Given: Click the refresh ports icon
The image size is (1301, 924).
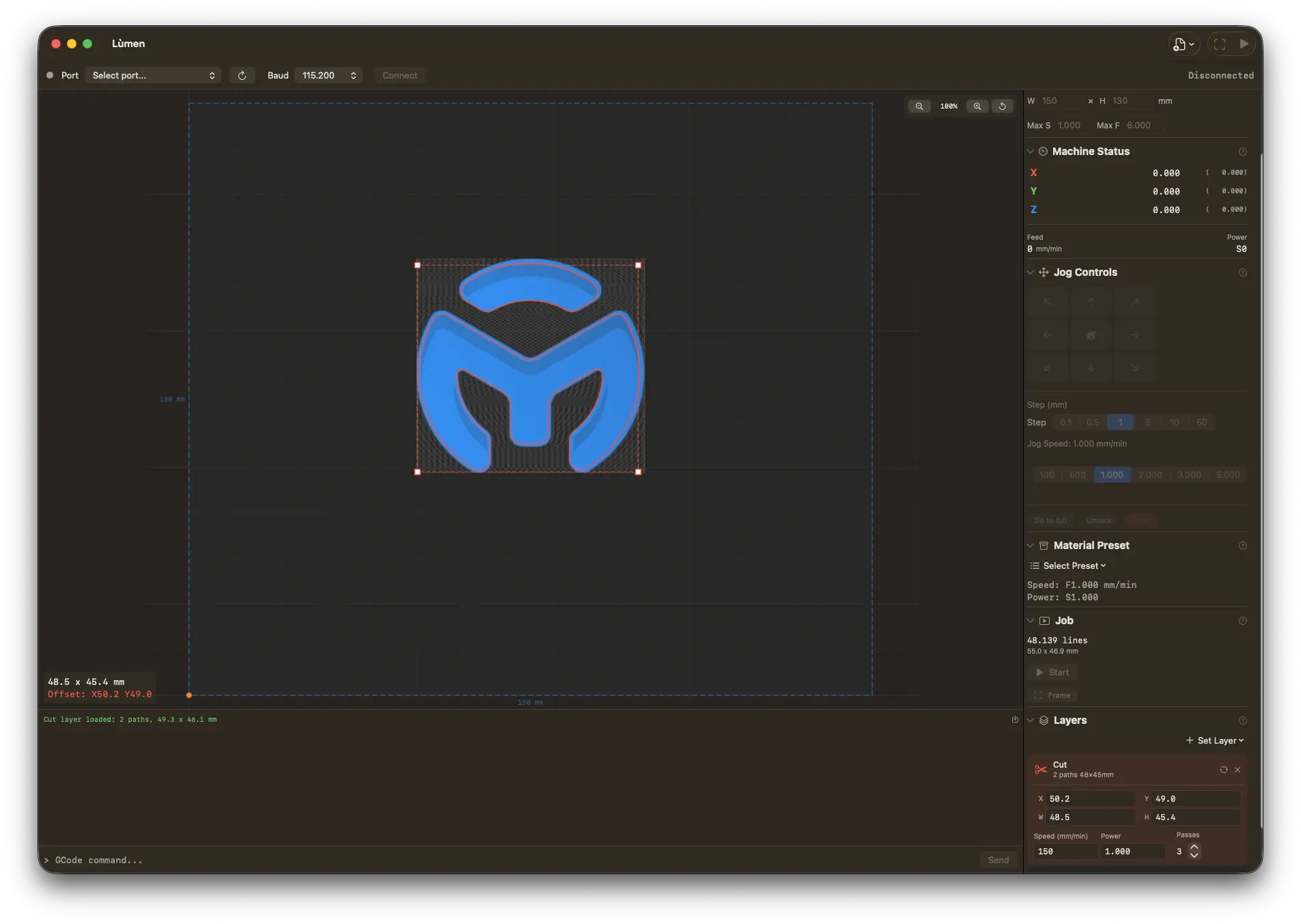Looking at the screenshot, I should tap(242, 76).
